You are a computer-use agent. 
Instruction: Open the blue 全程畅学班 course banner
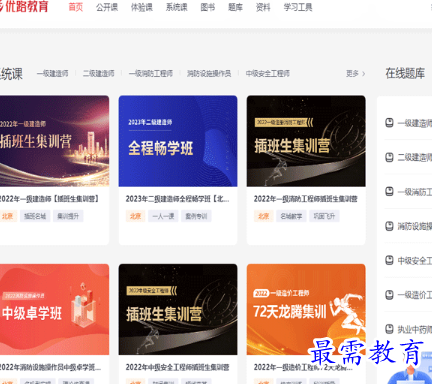(x=178, y=141)
